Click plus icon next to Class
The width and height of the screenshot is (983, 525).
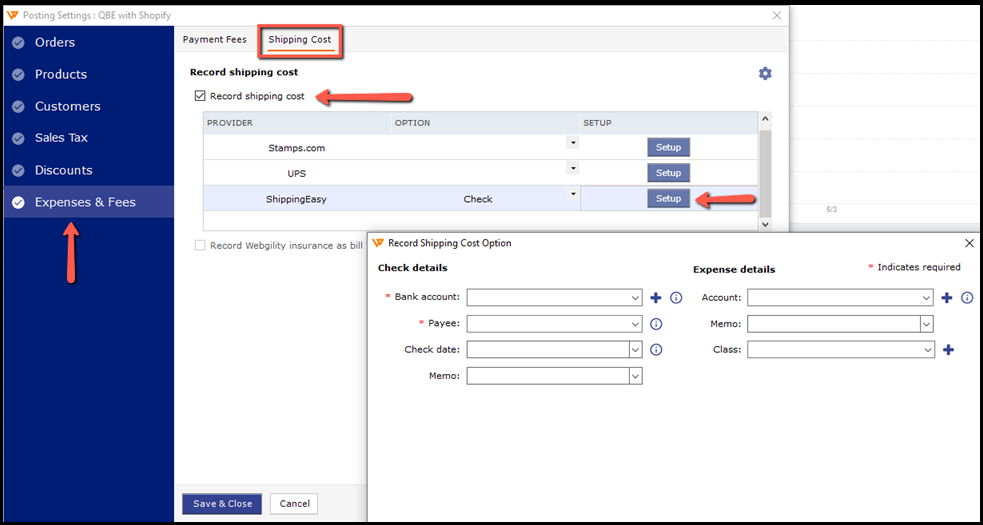(948, 350)
